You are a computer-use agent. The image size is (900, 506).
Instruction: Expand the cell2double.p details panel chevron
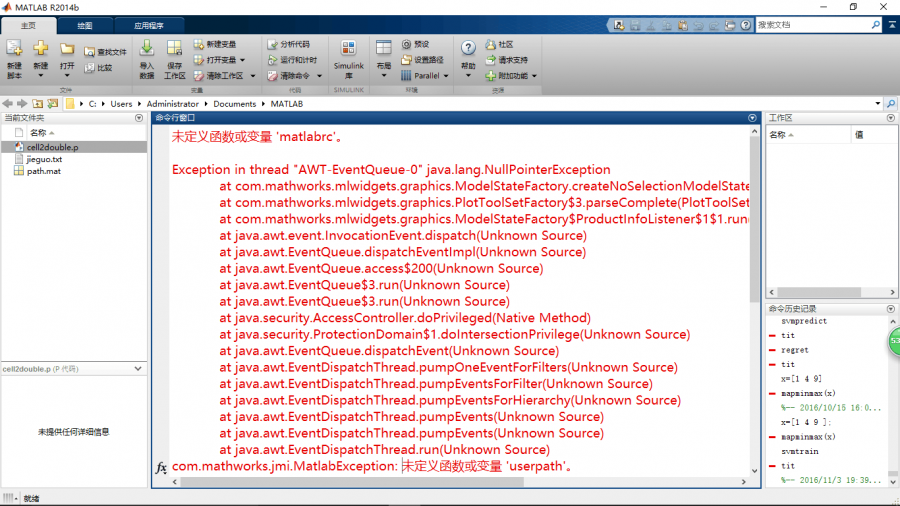(x=138, y=368)
